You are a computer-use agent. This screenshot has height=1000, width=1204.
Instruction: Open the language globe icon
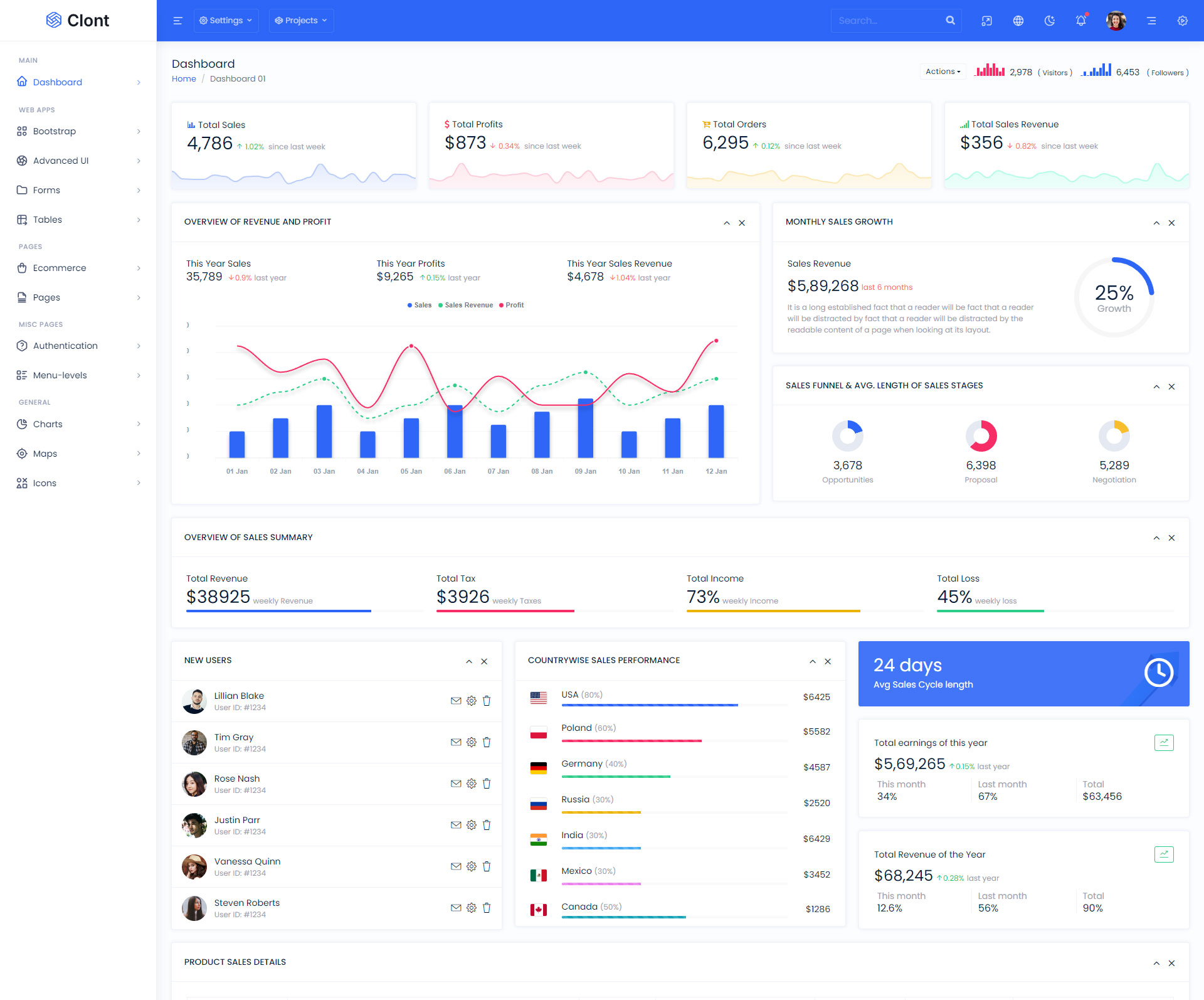pos(1018,21)
